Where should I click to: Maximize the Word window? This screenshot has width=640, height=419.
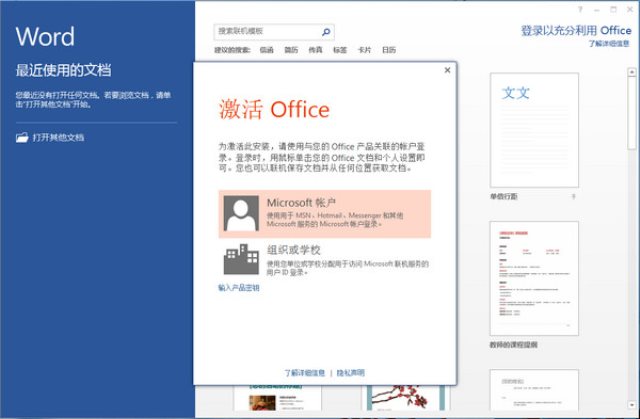click(613, 9)
